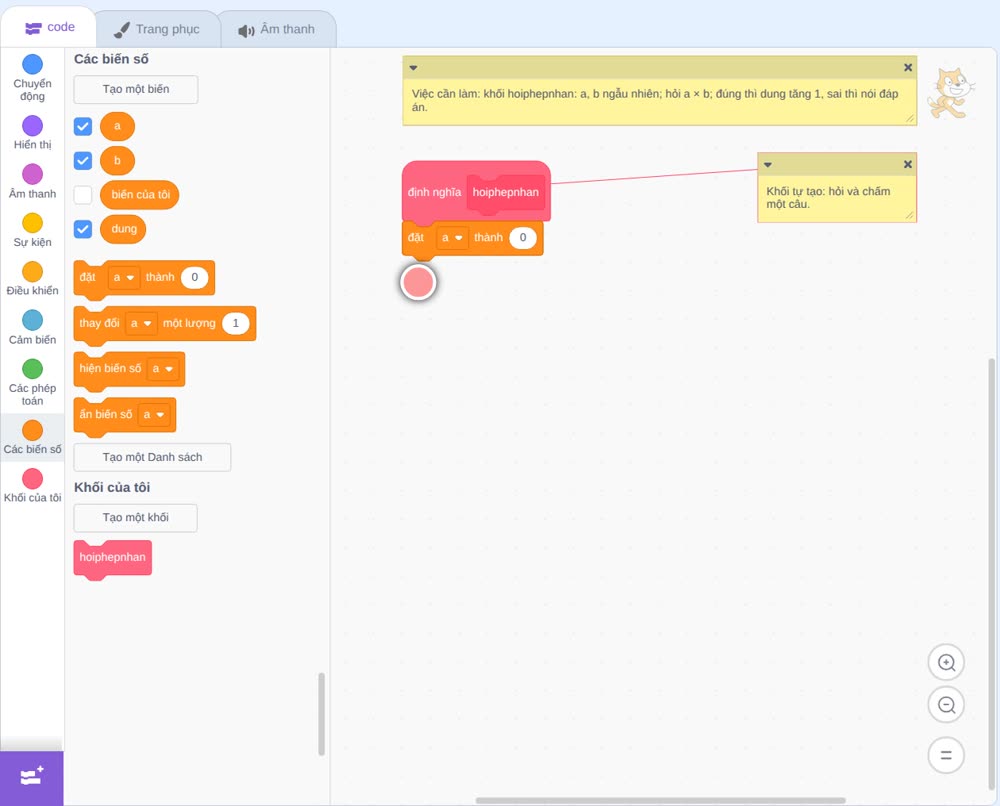Viewport: 1000px width, 806px height.
Task: Open variable dropdown in workspace 'đặt' block
Action: [452, 238]
